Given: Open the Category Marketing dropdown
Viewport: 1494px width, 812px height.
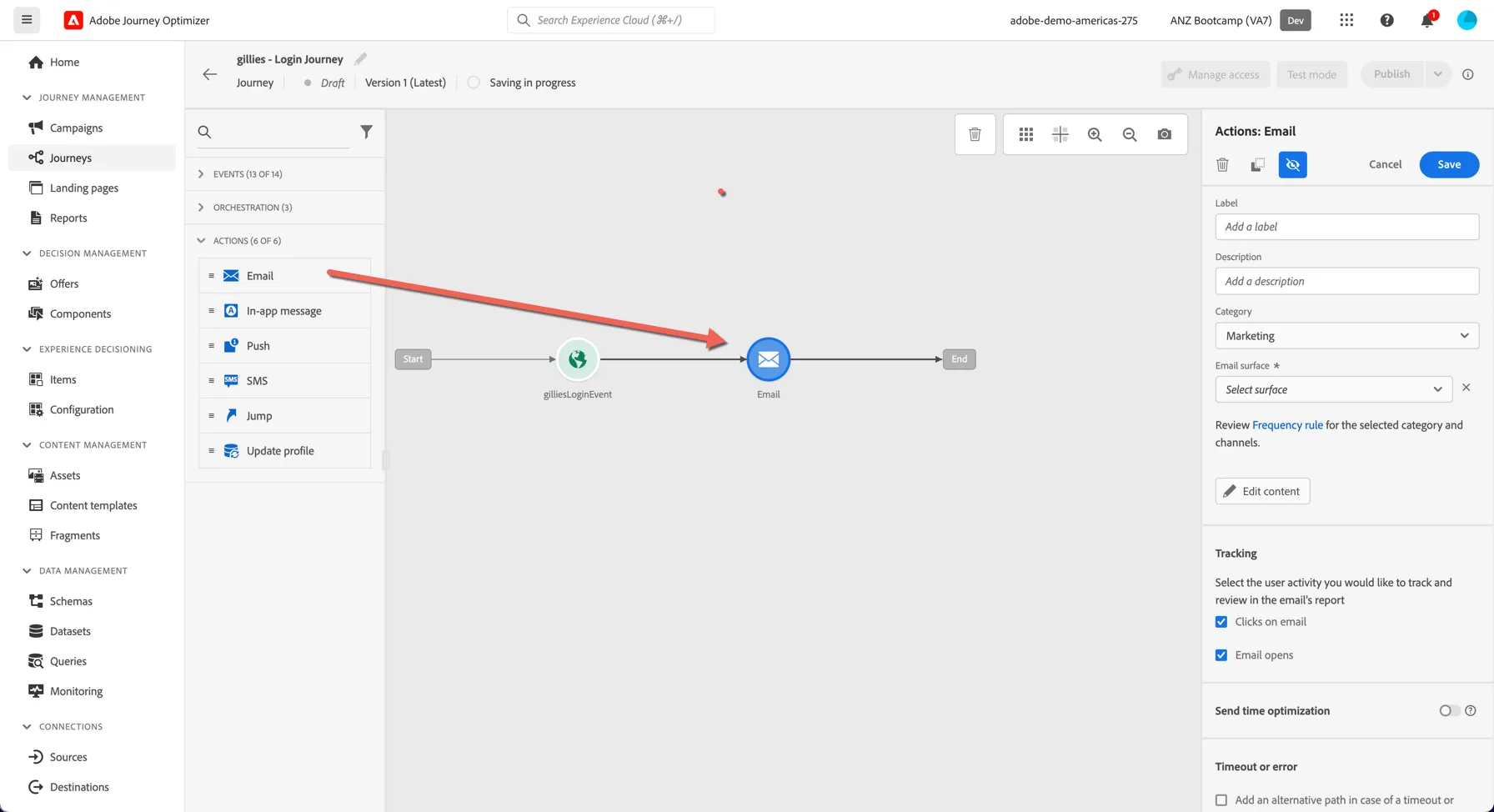Looking at the screenshot, I should 1347,336.
